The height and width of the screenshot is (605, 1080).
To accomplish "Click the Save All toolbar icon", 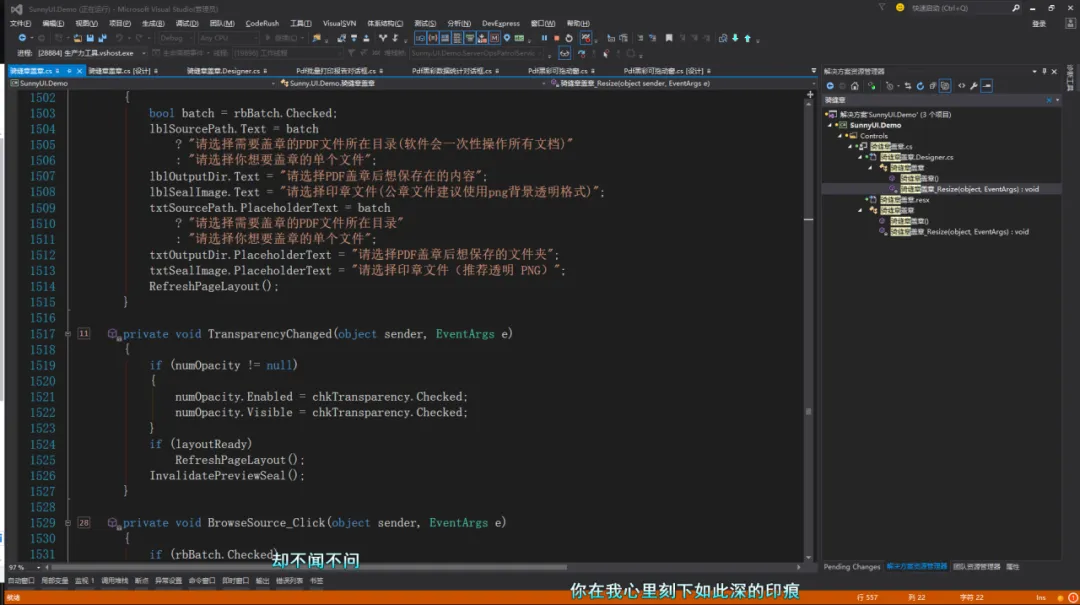I will [x=103, y=38].
